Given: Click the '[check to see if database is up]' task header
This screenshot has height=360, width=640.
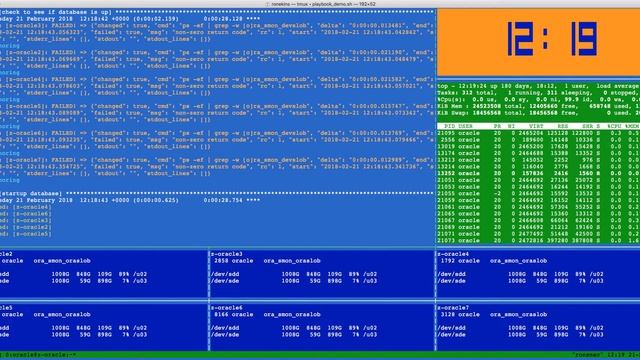Looking at the screenshot, I should point(56,12).
